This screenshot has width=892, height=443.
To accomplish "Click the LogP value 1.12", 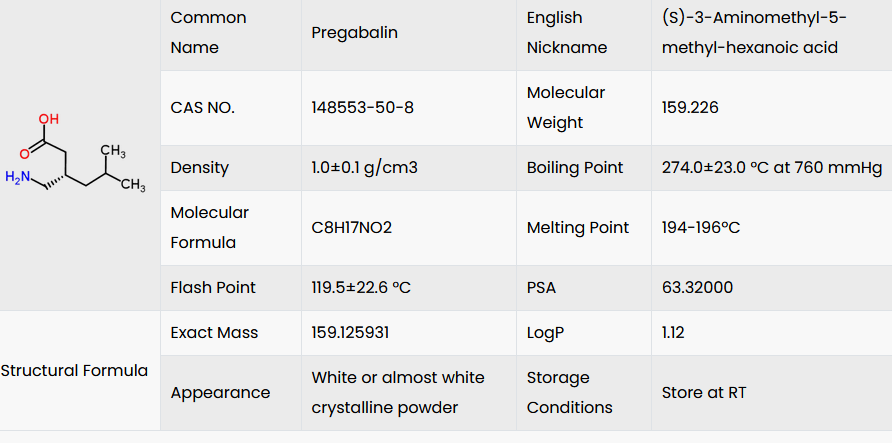I will (x=673, y=332).
